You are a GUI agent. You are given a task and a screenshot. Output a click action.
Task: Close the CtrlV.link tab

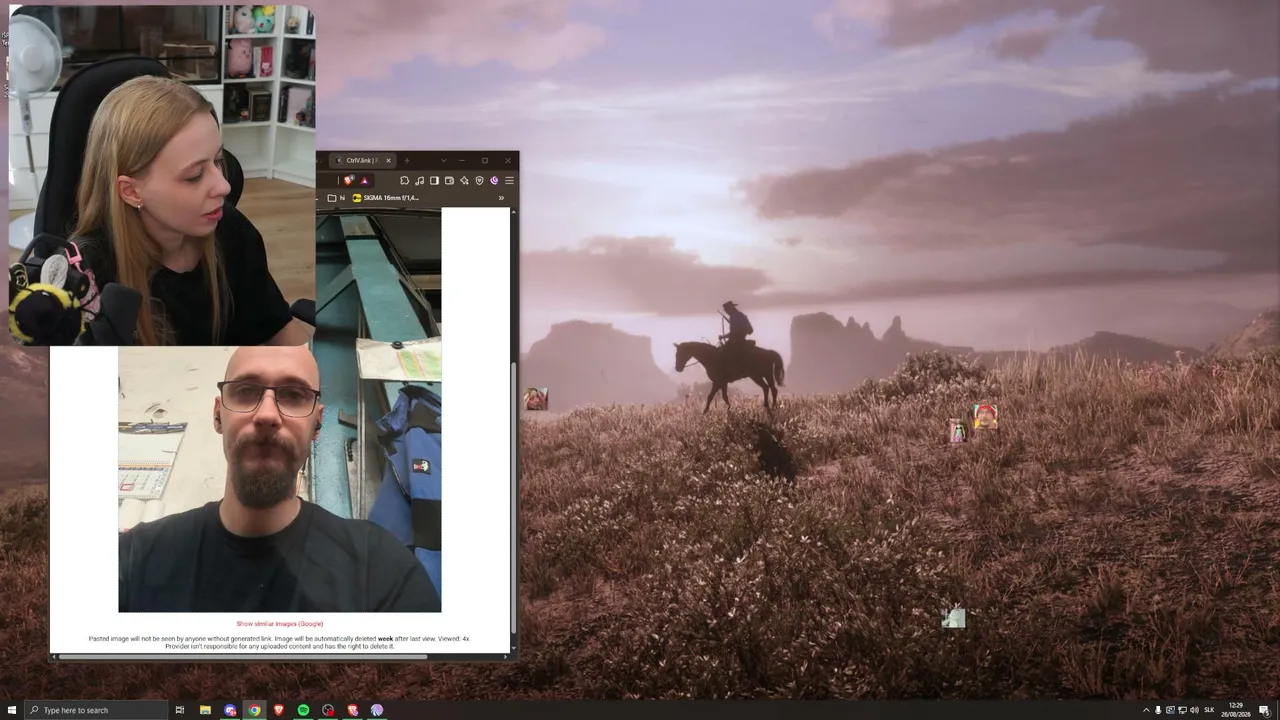click(388, 160)
